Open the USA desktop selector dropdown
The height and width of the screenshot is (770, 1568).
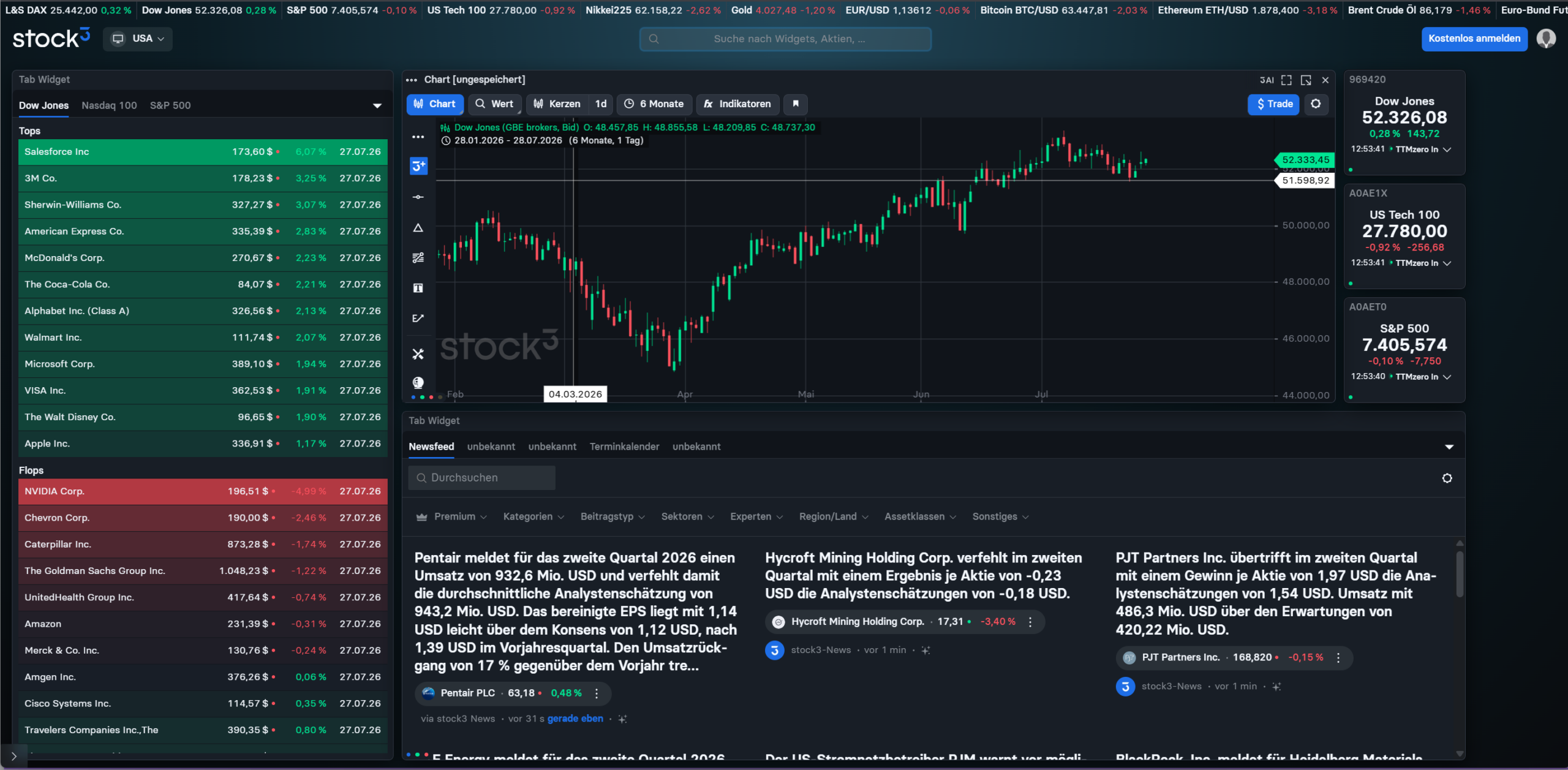tap(138, 39)
